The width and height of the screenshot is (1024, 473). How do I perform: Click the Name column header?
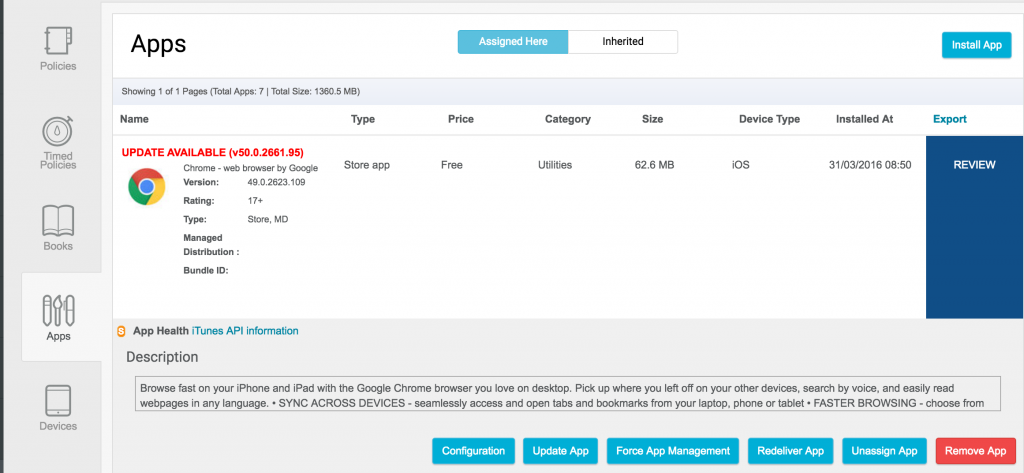[135, 119]
